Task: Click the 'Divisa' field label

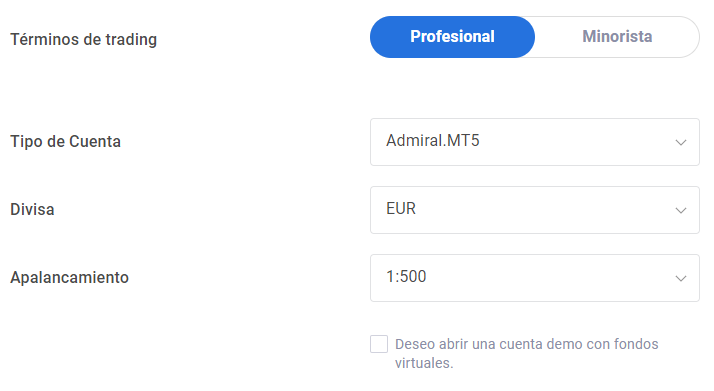Action: coord(32,209)
